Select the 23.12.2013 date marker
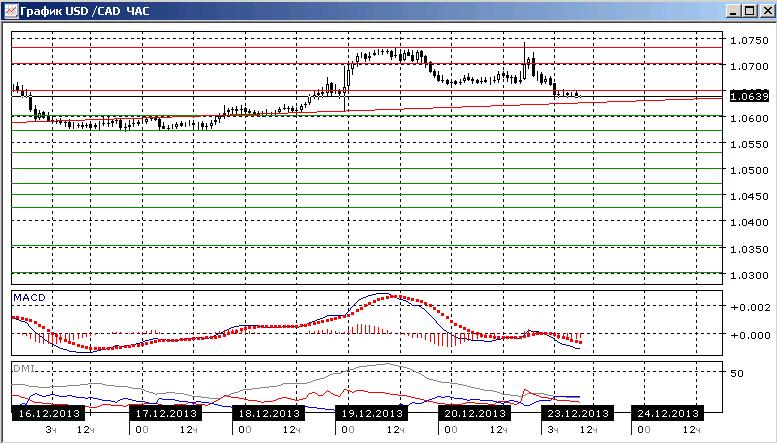 (x=578, y=413)
